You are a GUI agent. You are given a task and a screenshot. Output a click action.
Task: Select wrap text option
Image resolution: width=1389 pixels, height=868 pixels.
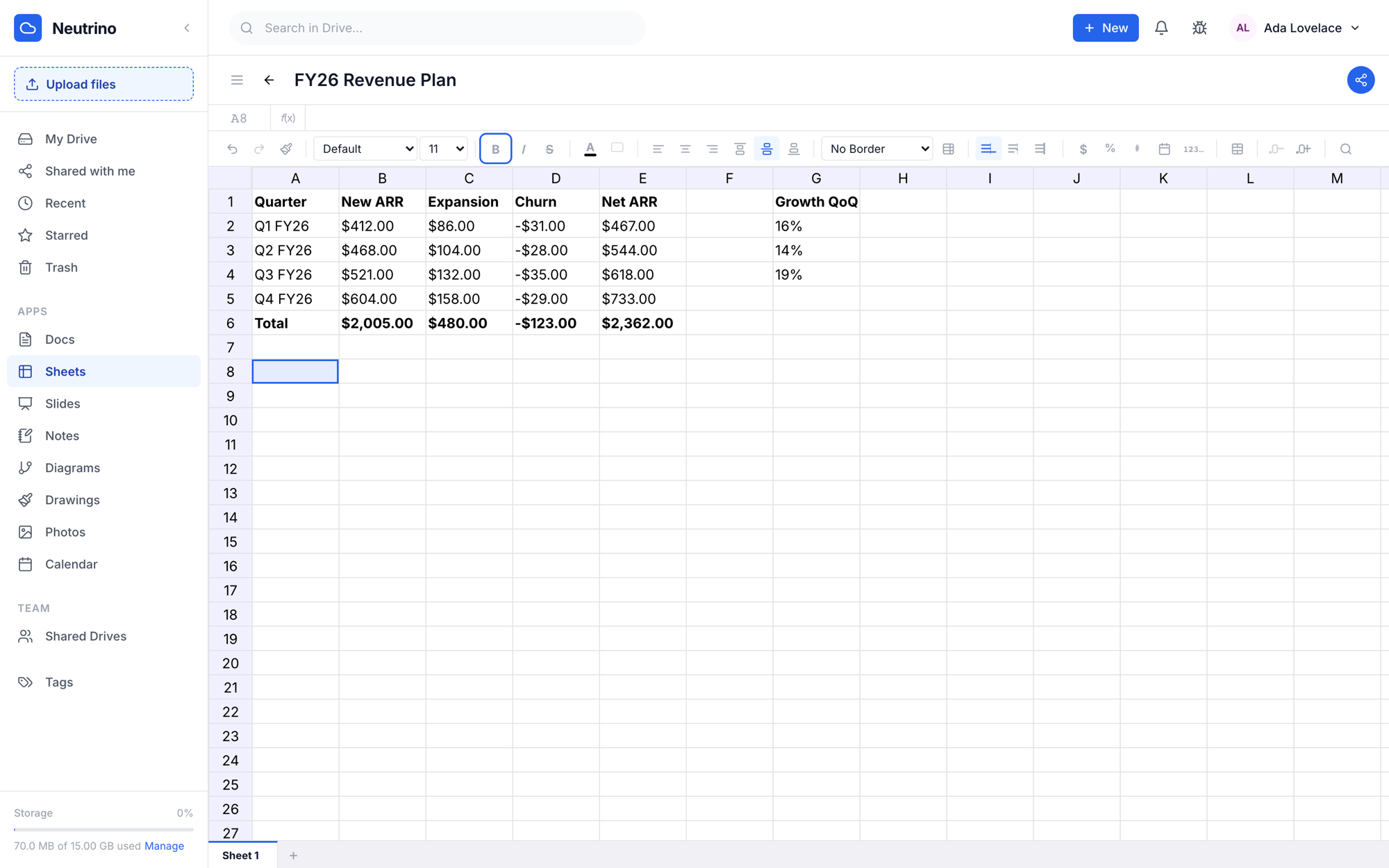pyautogui.click(x=1013, y=149)
